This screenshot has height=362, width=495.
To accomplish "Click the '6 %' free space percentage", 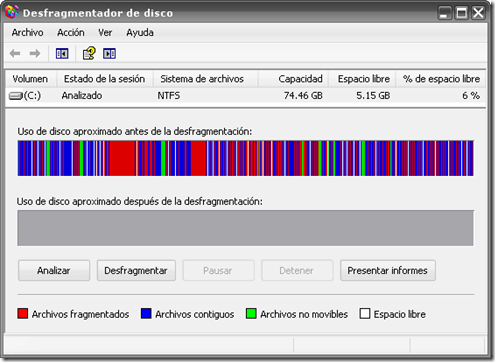I will [x=471, y=96].
